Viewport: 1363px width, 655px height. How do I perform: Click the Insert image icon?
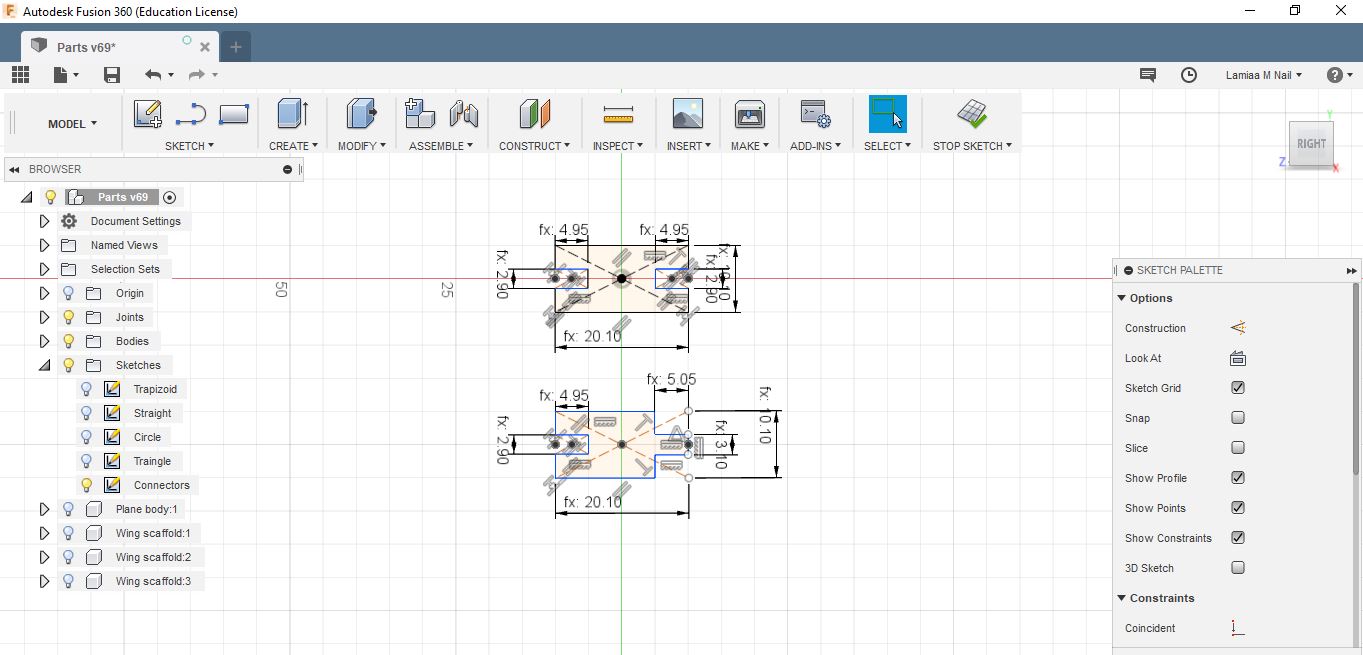click(688, 113)
